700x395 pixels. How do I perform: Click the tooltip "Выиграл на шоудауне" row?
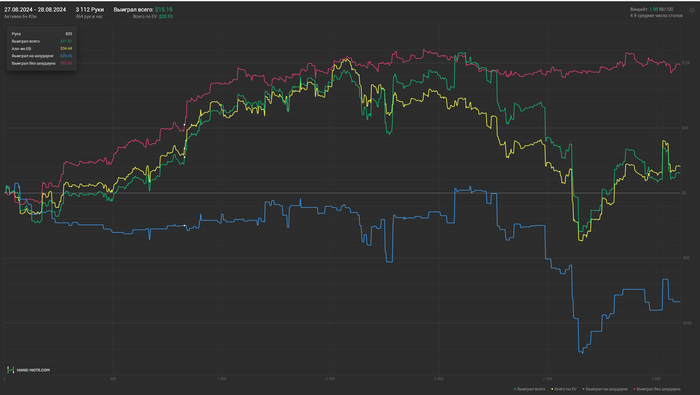[42, 56]
